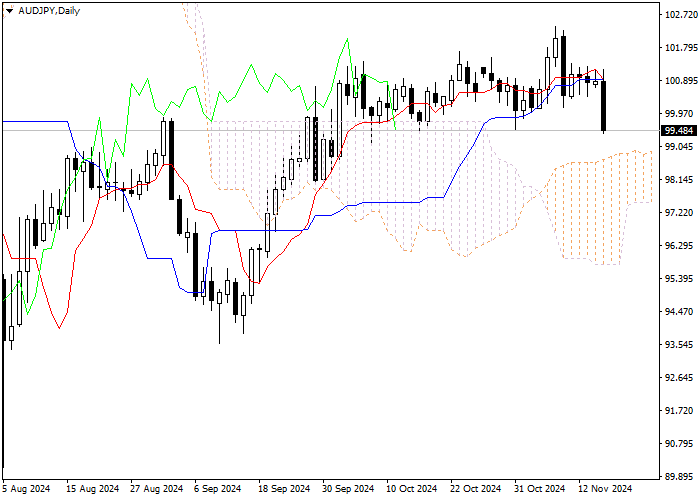Click the 99.045 price scale label
Screen dimensions: 700x500
coord(681,147)
